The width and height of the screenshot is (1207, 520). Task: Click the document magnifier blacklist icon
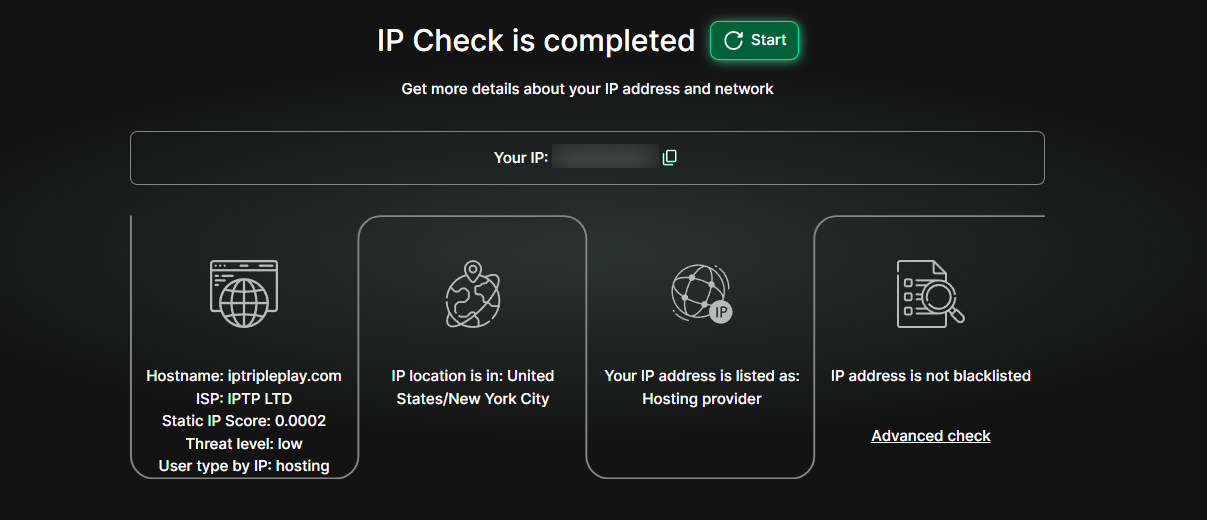coord(930,294)
